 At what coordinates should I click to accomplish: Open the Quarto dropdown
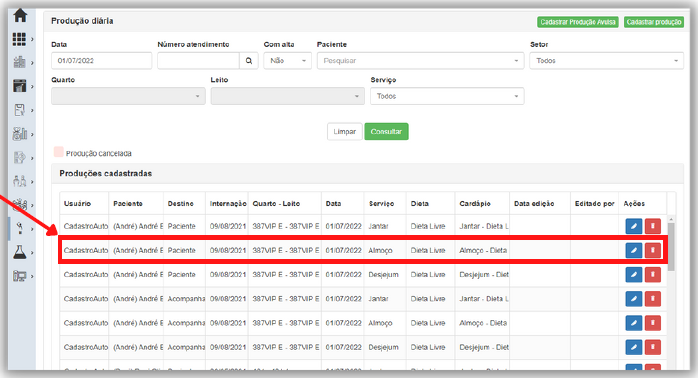[x=128, y=96]
